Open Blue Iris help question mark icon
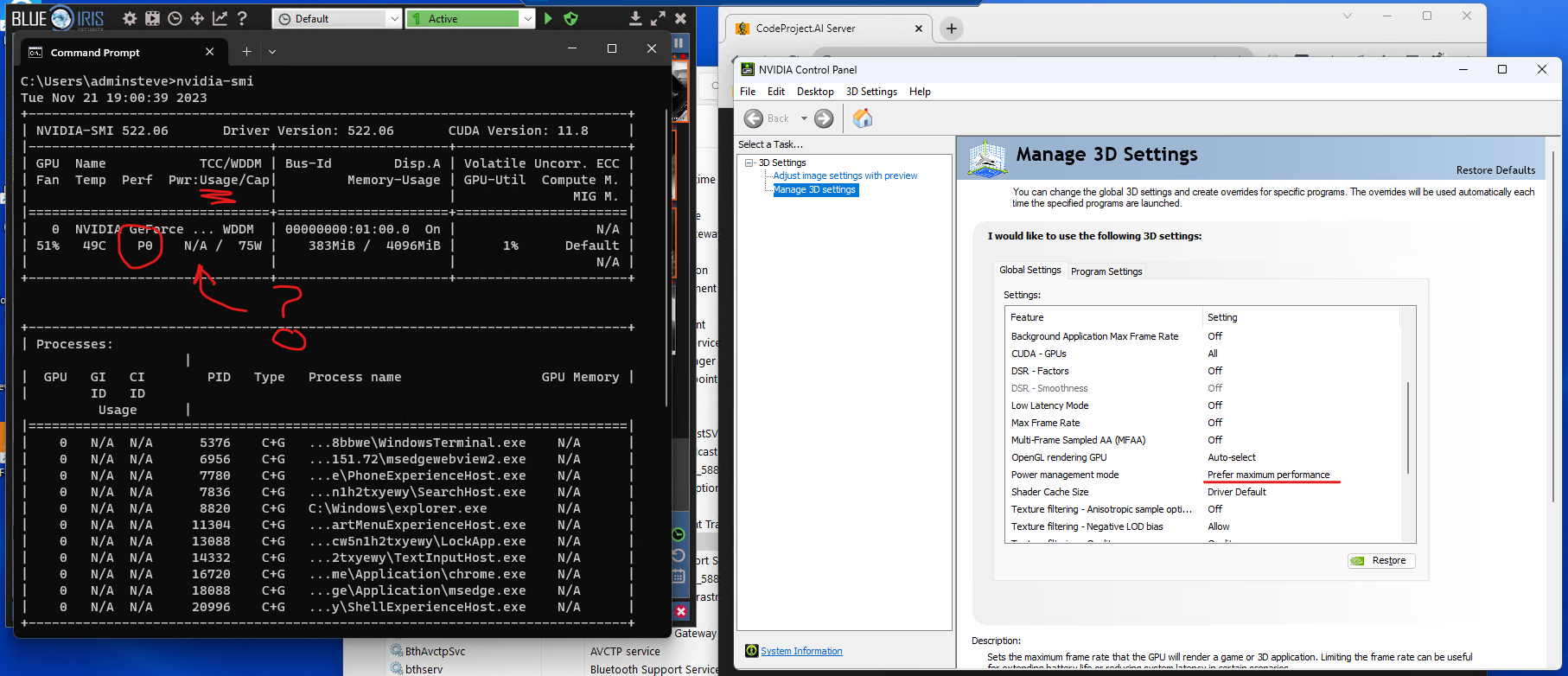This screenshot has height=676, width=1568. coord(242,18)
